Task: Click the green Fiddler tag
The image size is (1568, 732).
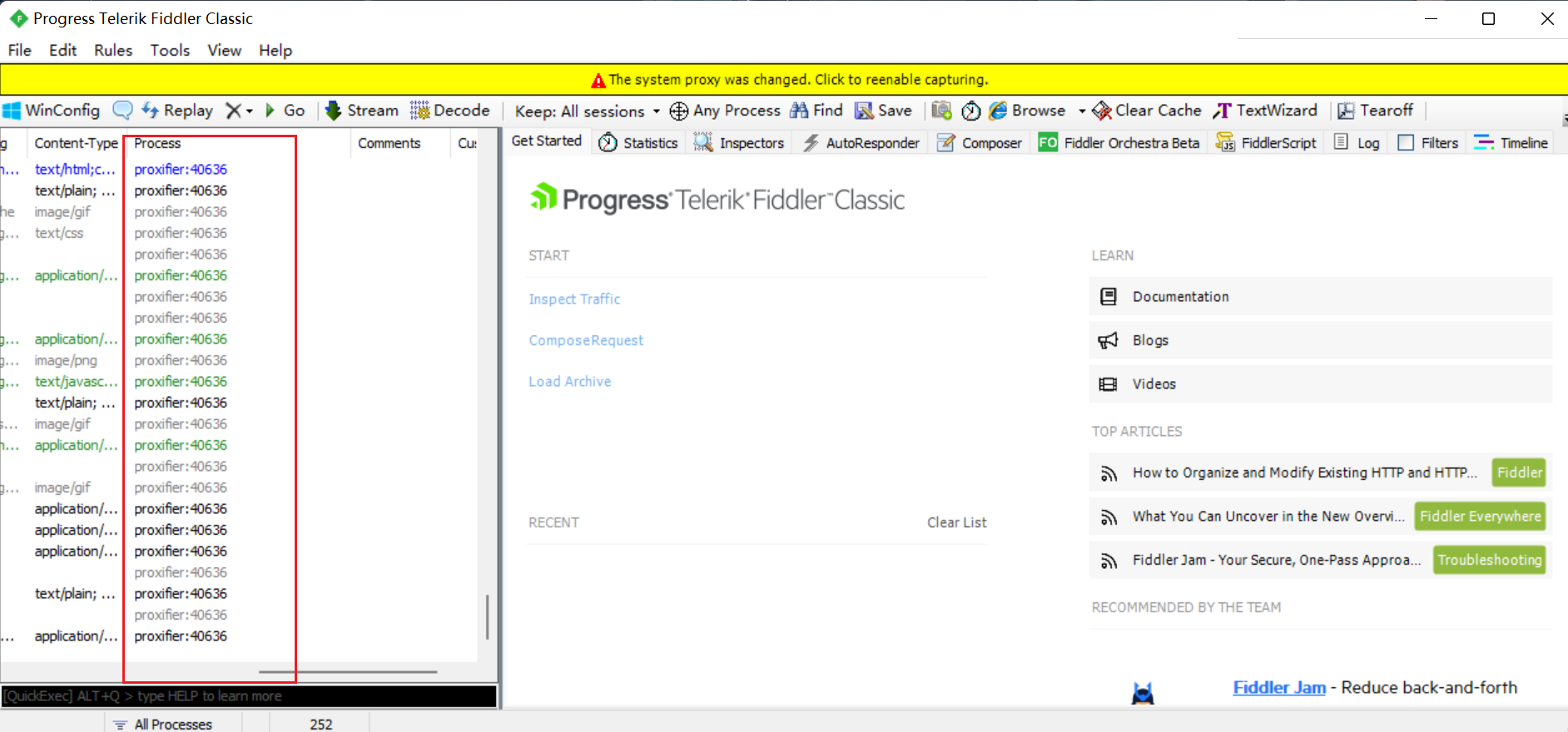Action: coord(1519,472)
